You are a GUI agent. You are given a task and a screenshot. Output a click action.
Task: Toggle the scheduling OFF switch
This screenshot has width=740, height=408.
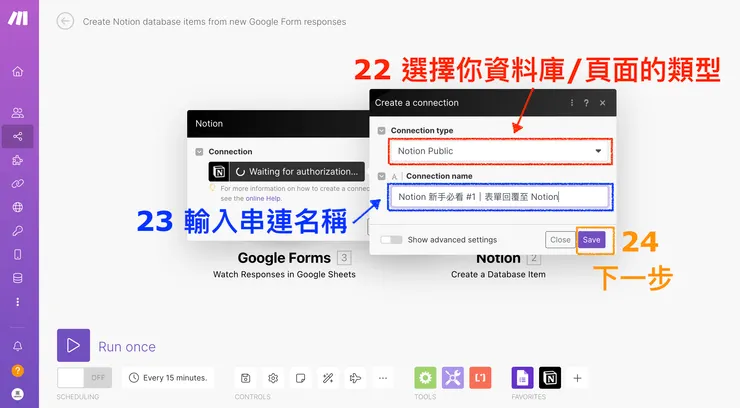[x=84, y=377]
